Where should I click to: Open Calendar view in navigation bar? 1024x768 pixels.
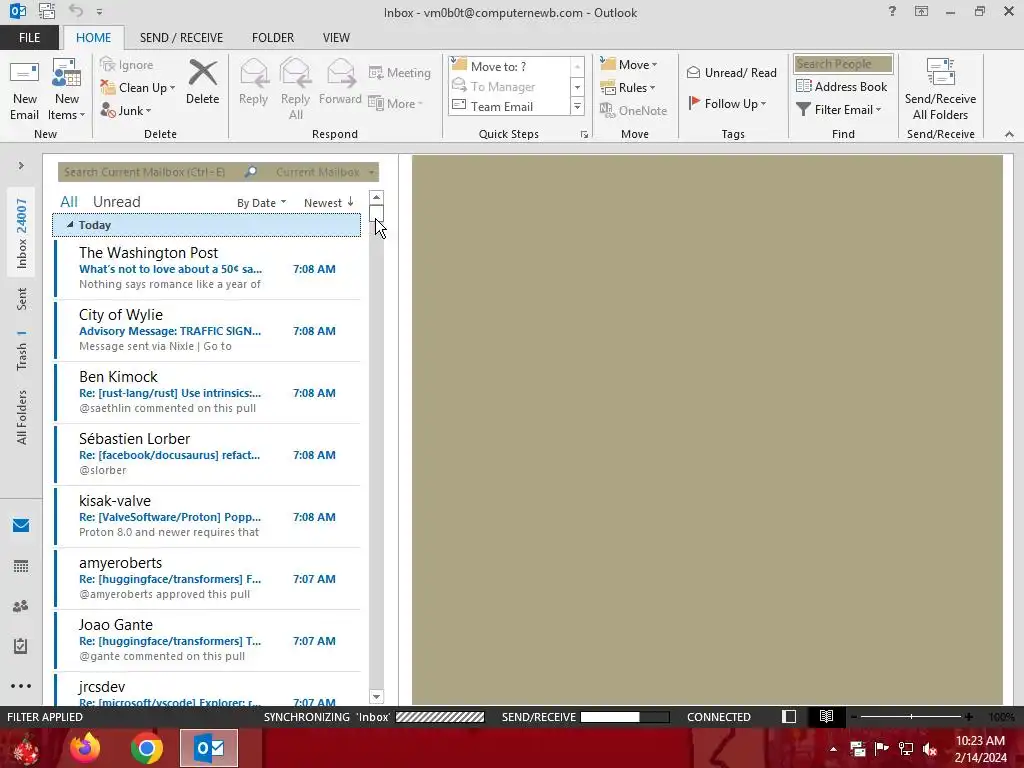coord(21,566)
